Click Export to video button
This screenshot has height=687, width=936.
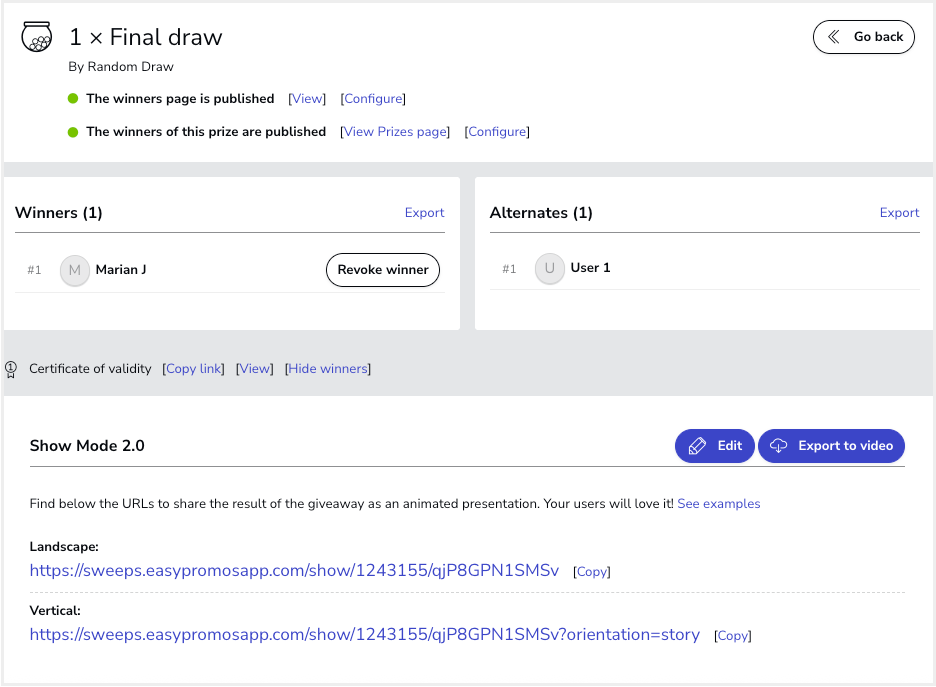coord(831,446)
